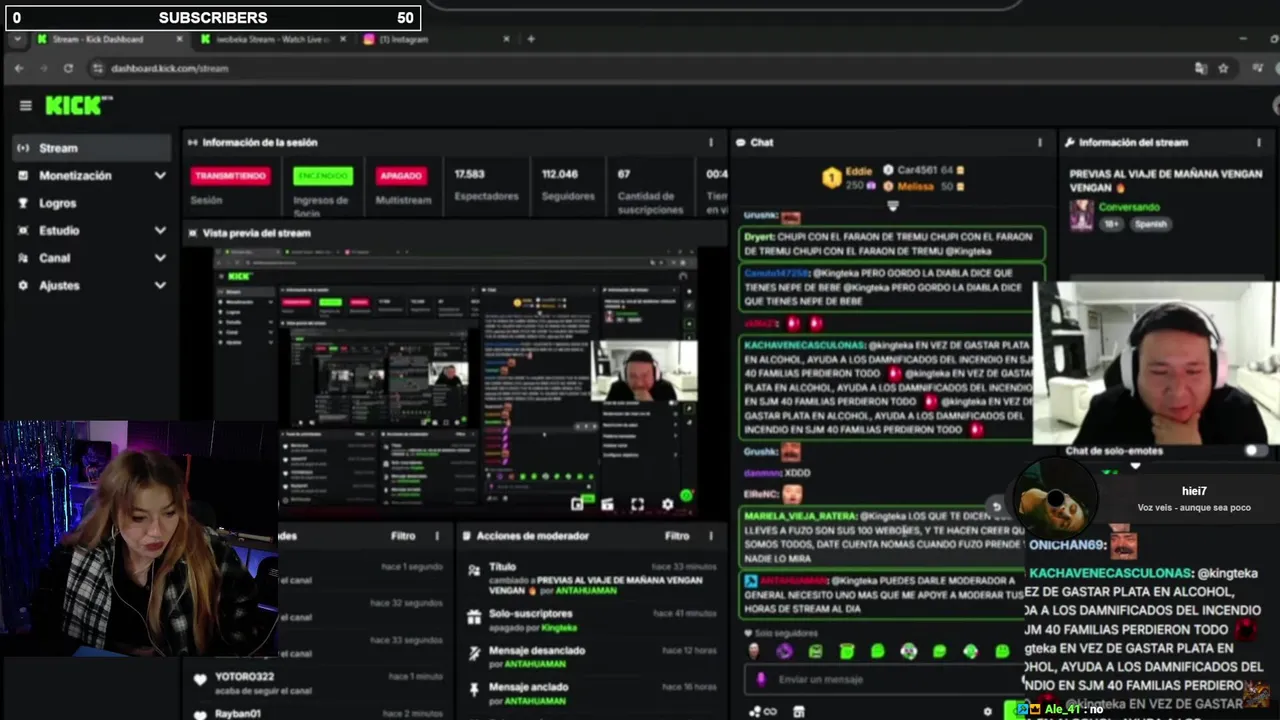1280x720 pixels.
Task: Open the hamburger menu beside Kick logo
Action: click(x=25, y=105)
